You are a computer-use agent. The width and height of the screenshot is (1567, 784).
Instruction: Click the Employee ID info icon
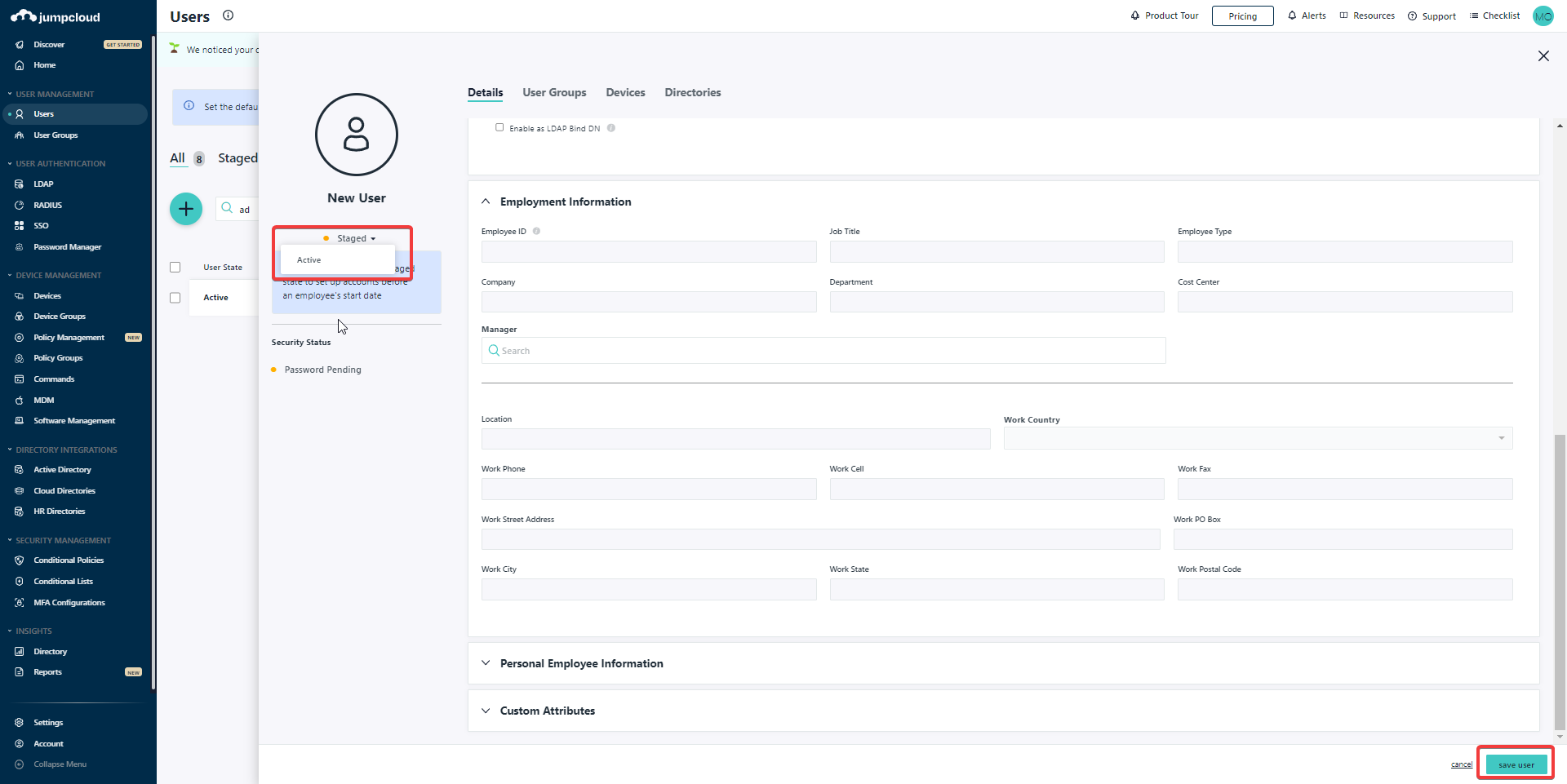click(x=536, y=231)
